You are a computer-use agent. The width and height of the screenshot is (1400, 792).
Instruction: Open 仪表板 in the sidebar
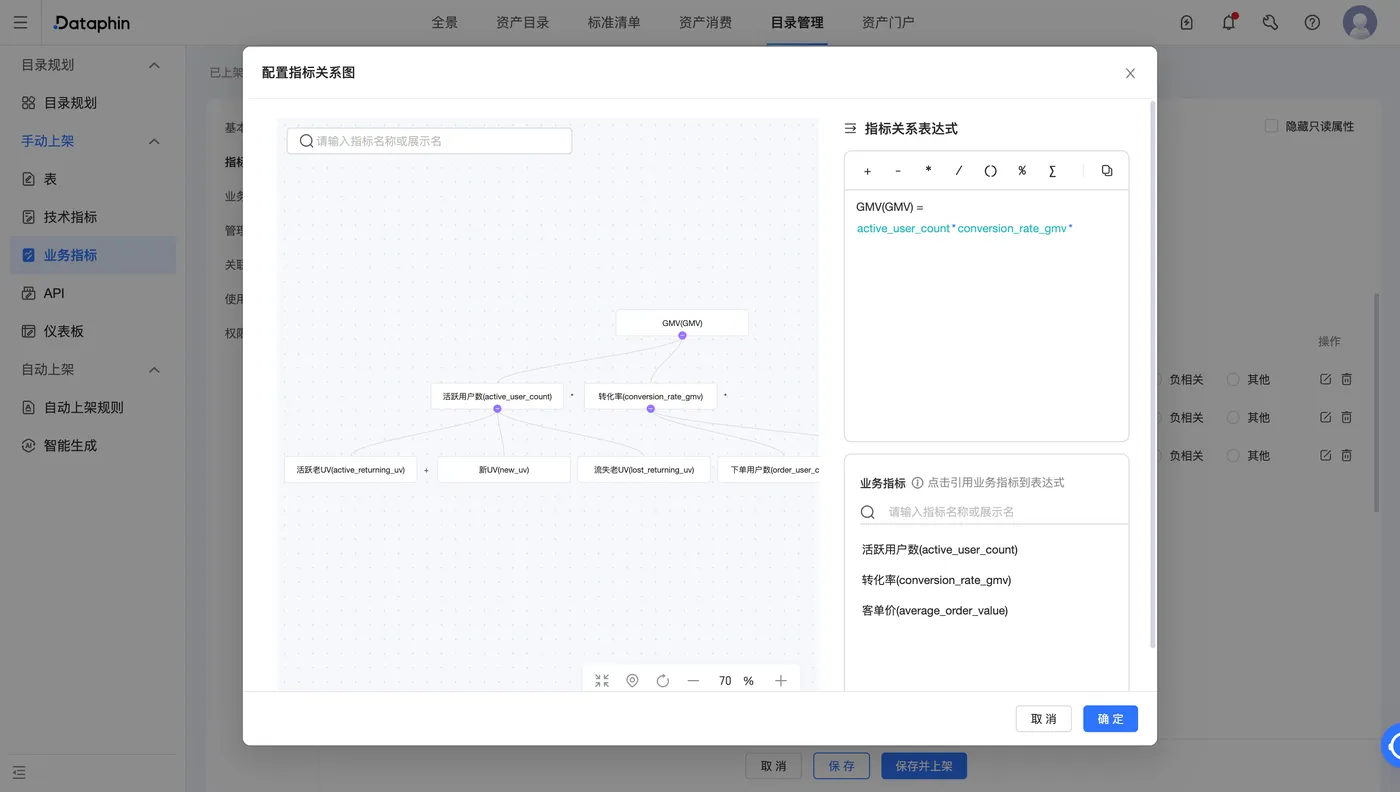(93, 331)
